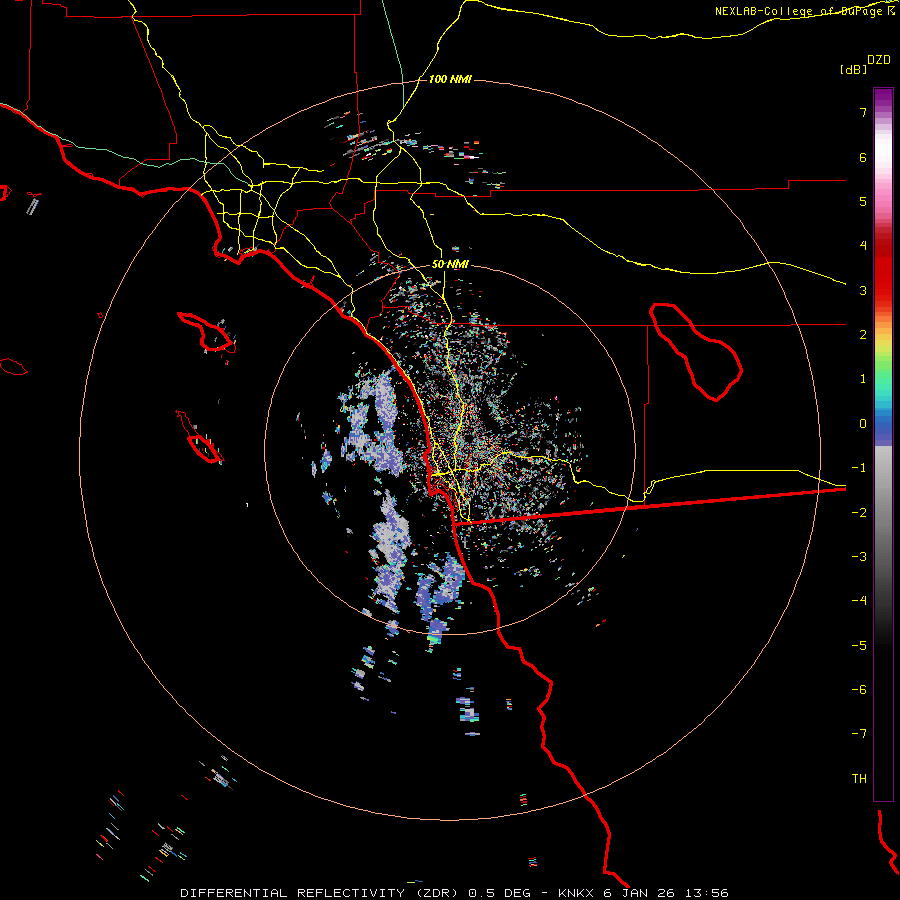This screenshot has width=900, height=900.
Task: Click the 4 value on color scale
Action: pos(863,246)
